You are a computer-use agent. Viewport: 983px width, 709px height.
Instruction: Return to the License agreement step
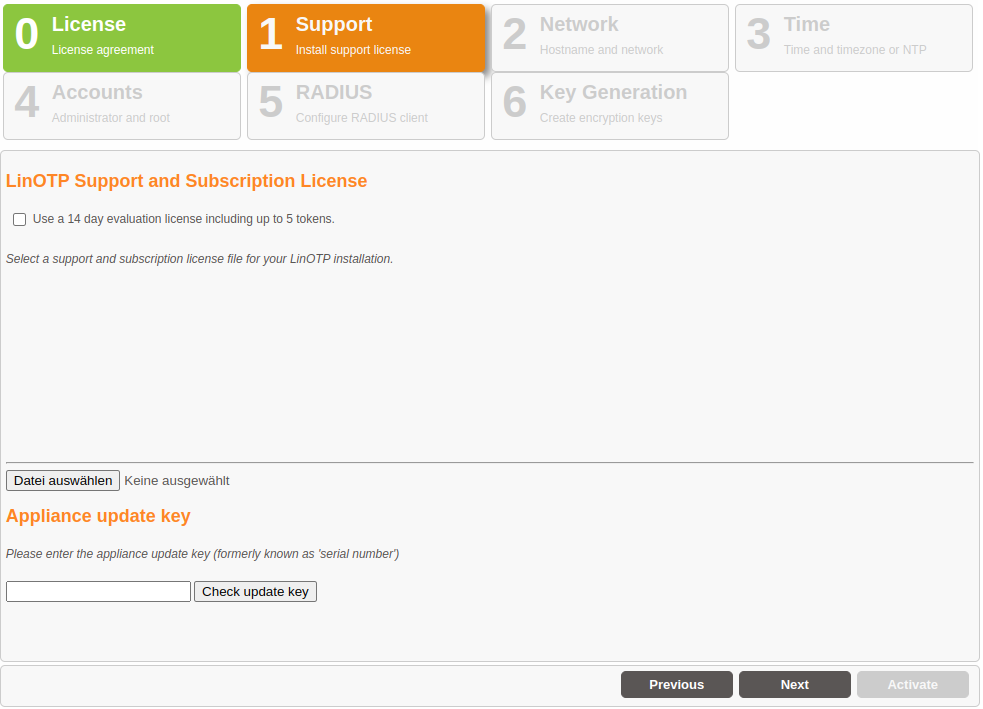point(122,38)
